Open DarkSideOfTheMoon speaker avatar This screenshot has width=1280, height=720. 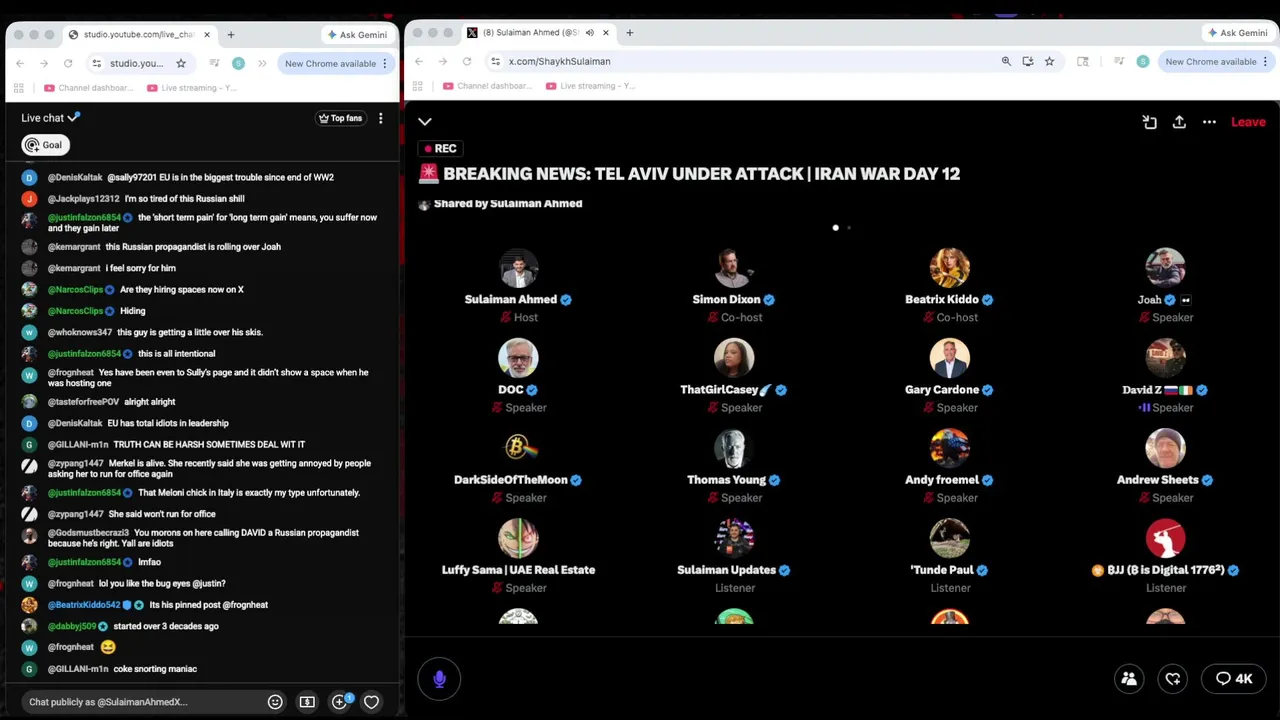point(518,448)
